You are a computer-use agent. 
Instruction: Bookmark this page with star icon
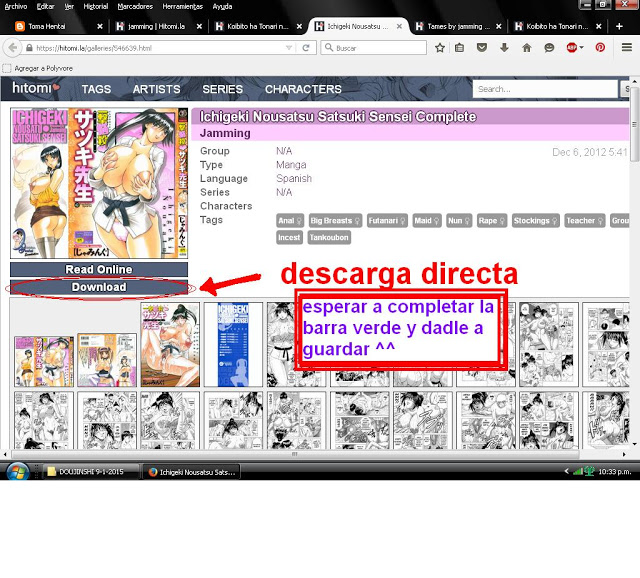tap(440, 48)
